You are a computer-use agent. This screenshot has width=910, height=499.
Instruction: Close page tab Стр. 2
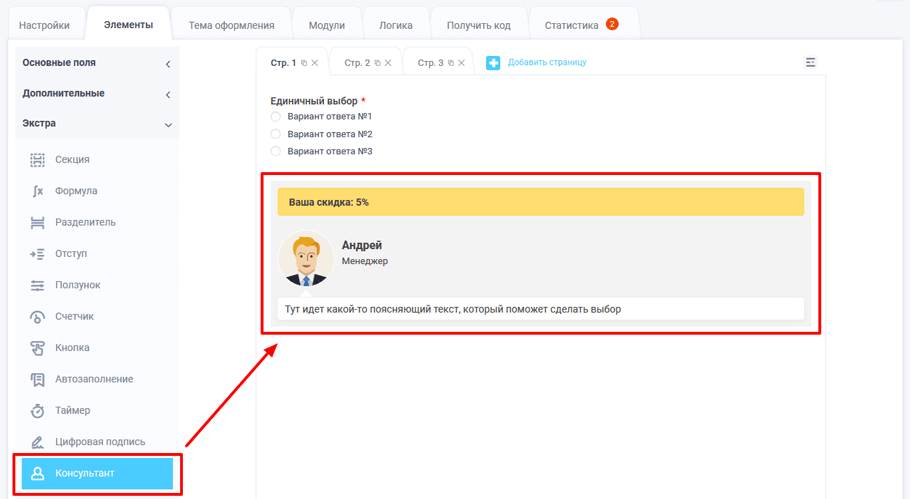pyautogui.click(x=389, y=63)
